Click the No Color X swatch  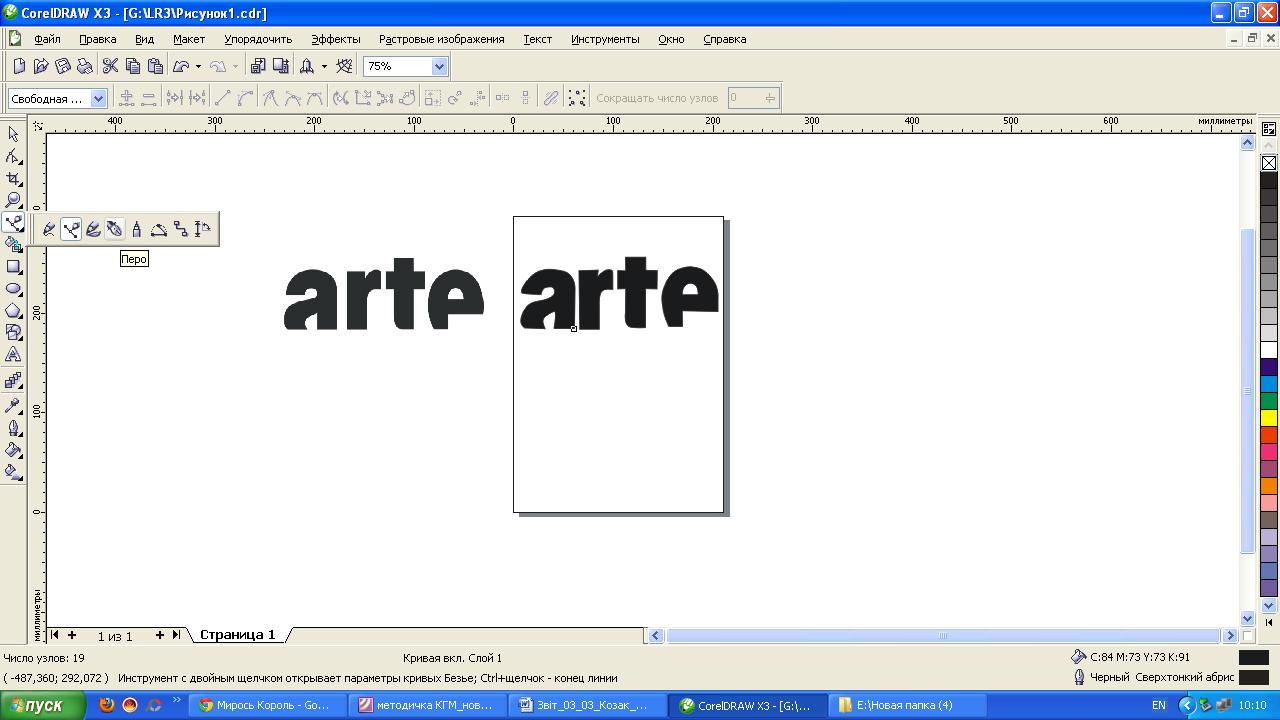point(1269,163)
